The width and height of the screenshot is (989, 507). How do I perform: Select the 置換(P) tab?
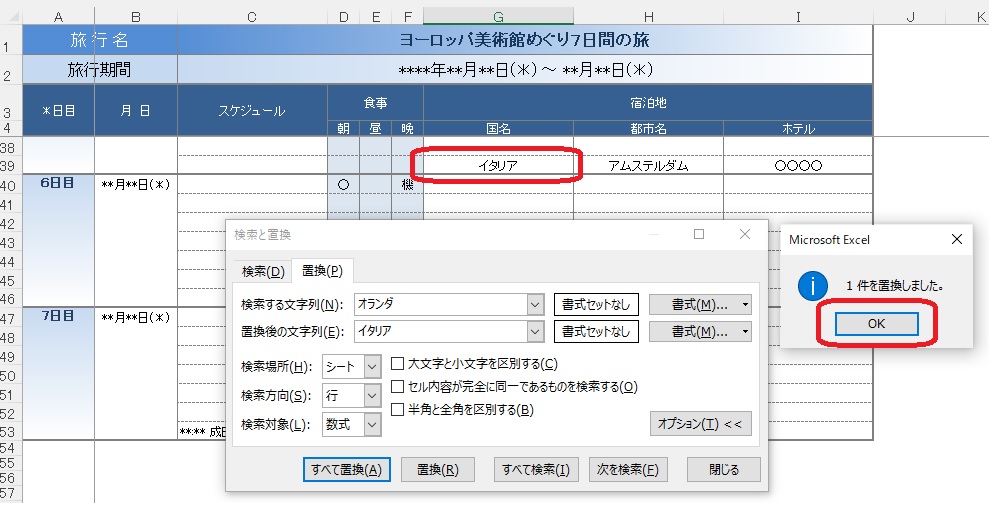322,271
